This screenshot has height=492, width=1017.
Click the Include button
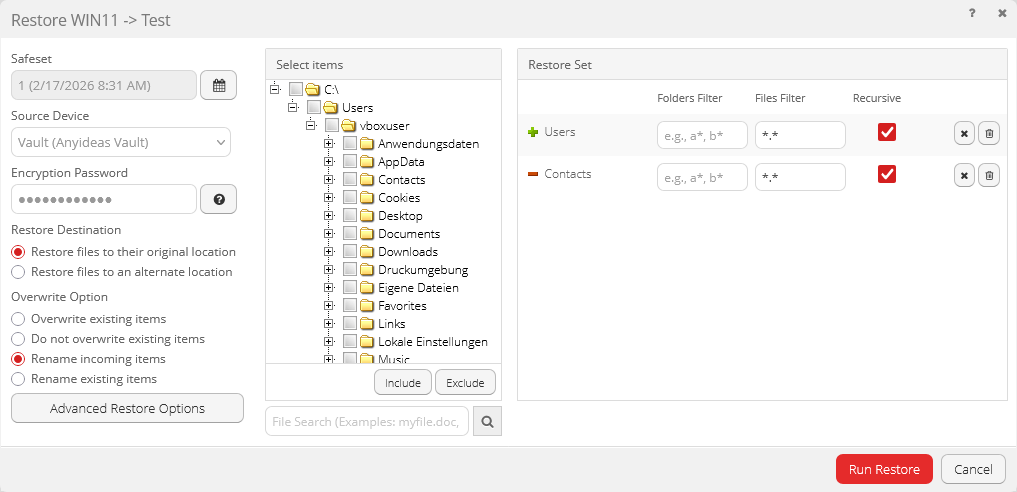click(x=403, y=383)
